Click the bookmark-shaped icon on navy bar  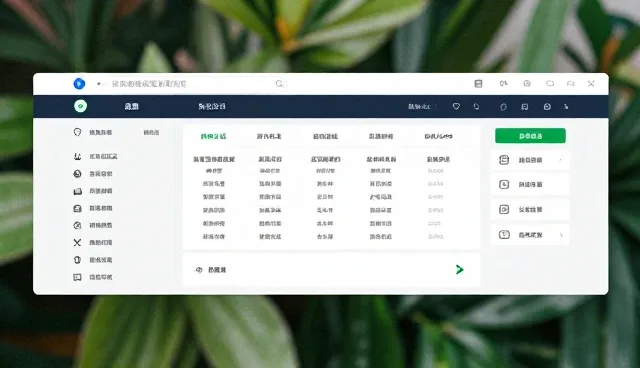pyautogui.click(x=524, y=106)
